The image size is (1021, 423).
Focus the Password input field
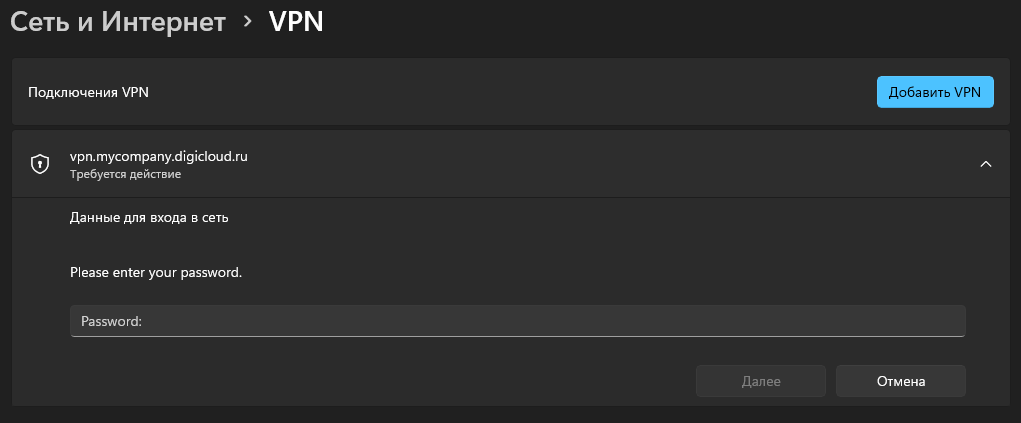tap(517, 321)
